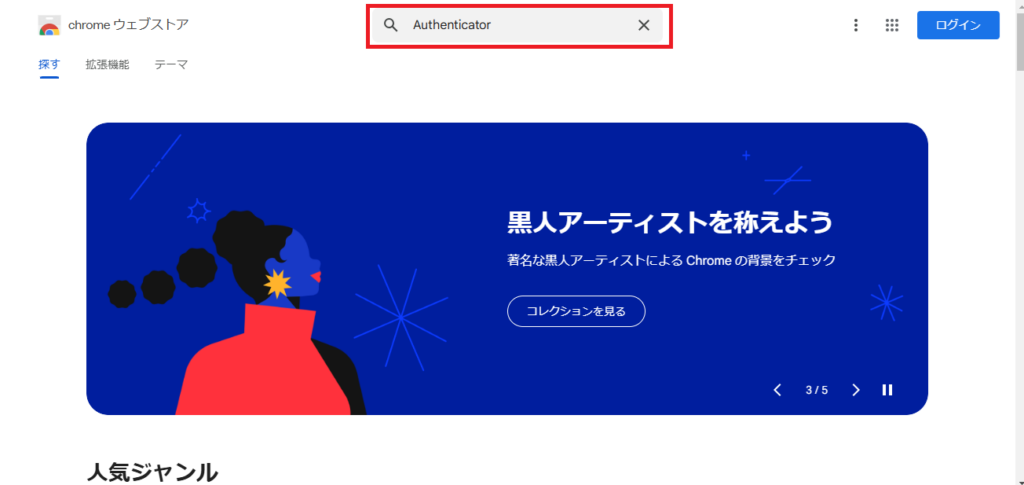The image size is (1024, 485).
Task: Click the banner artist illustration
Action: pyautogui.click(x=234, y=313)
